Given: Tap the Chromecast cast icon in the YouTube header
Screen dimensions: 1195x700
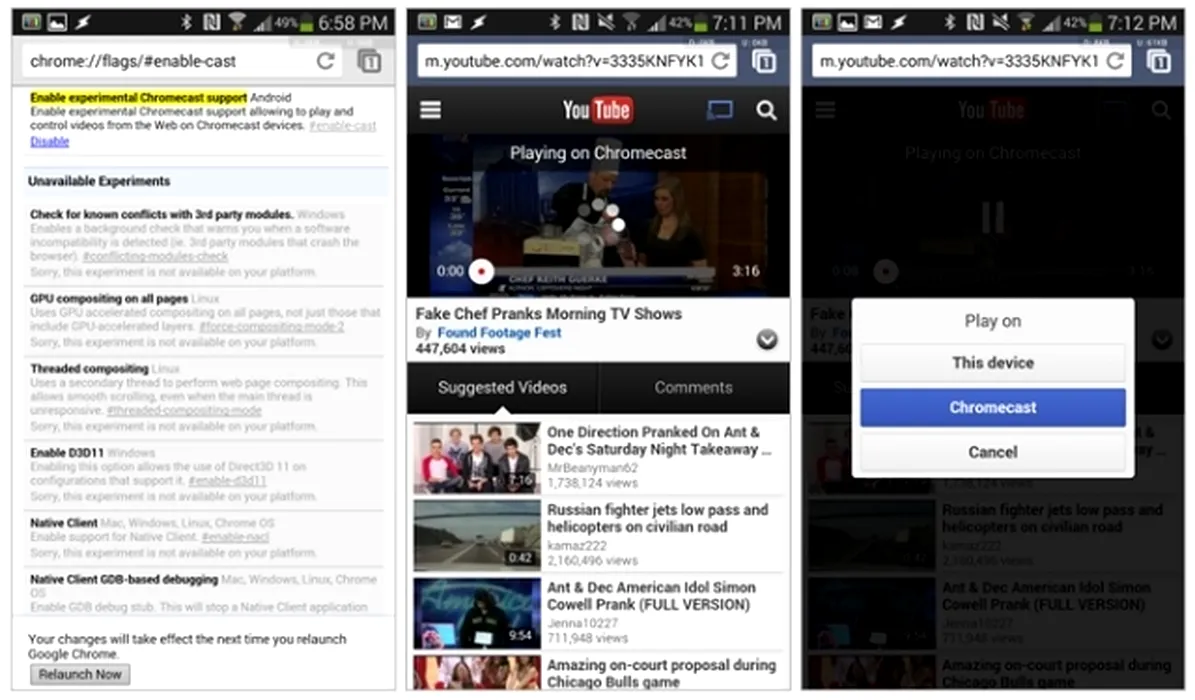Looking at the screenshot, I should point(719,111).
